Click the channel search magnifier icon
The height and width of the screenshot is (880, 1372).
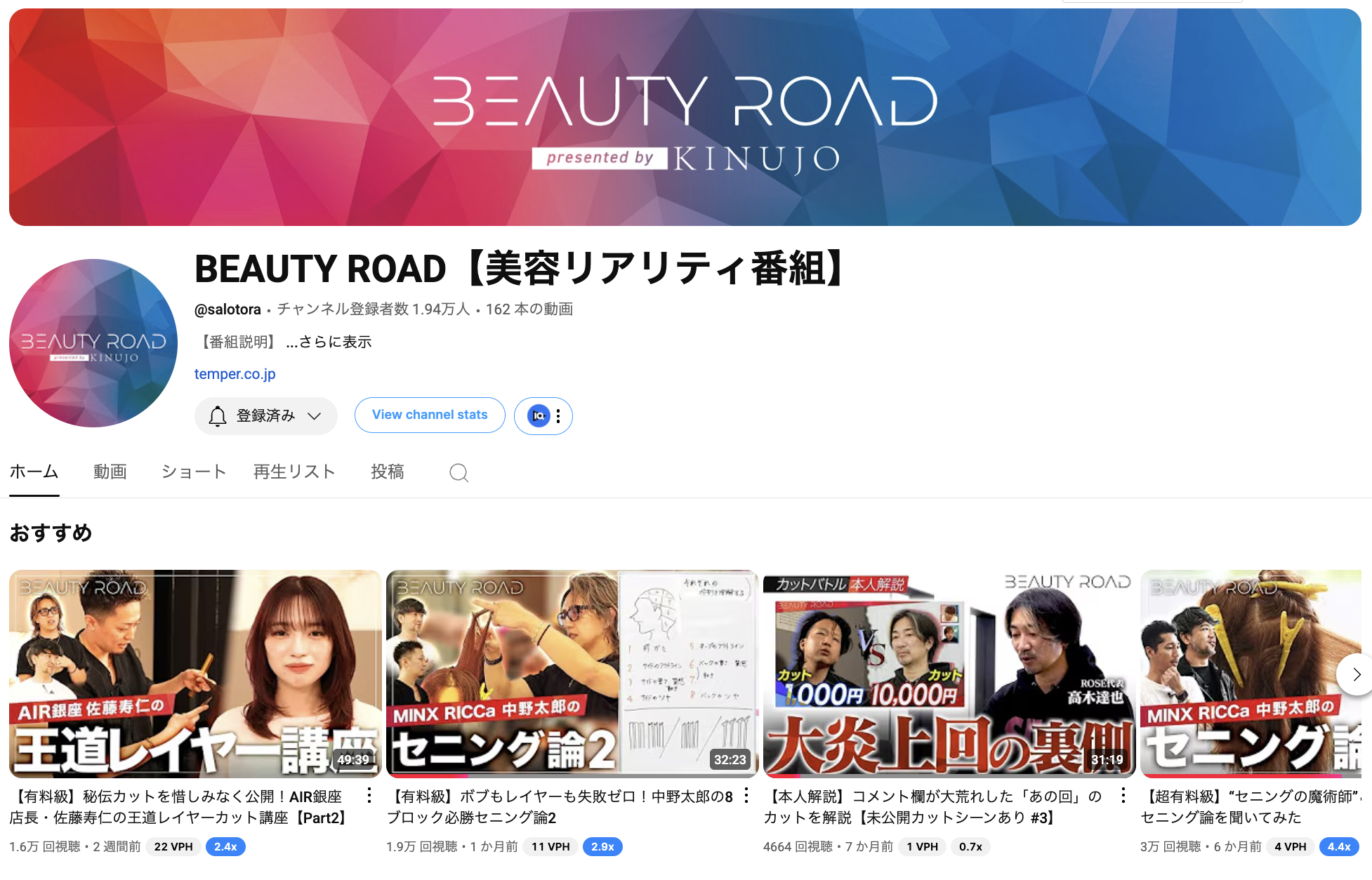tap(459, 472)
